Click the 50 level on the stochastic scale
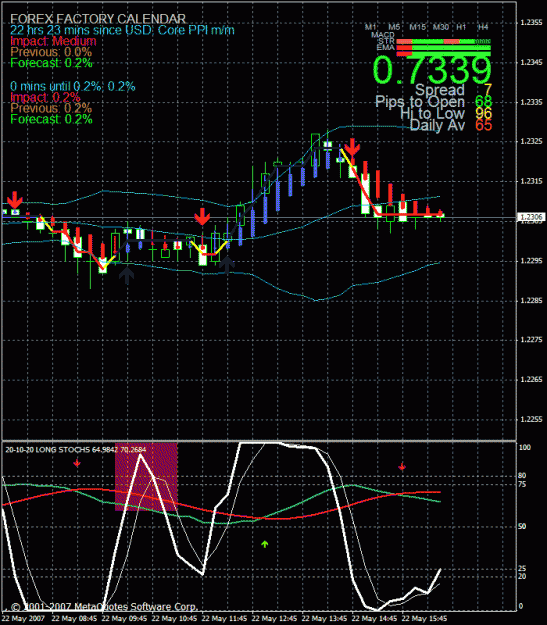The width and height of the screenshot is (547, 625). [522, 527]
